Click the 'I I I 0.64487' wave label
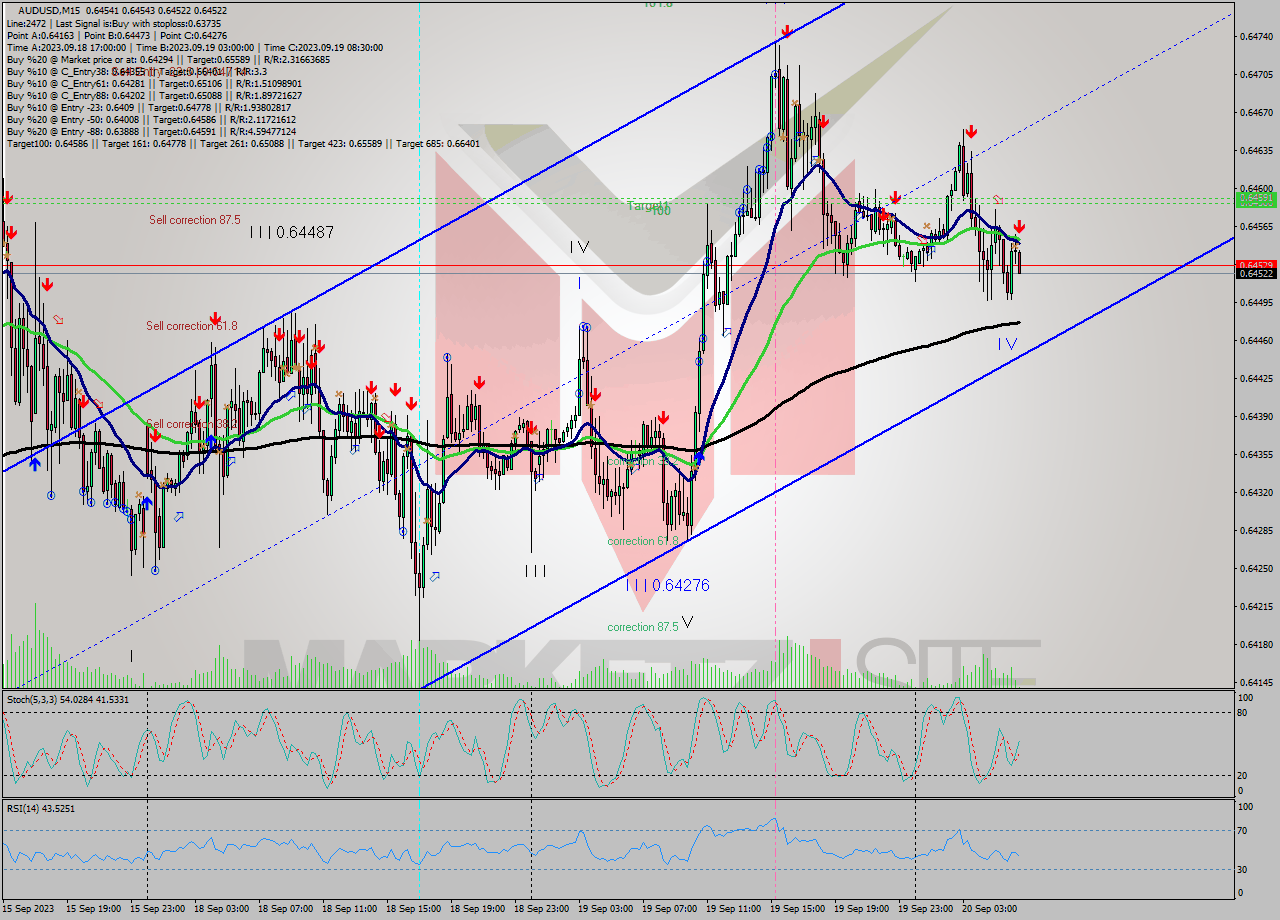 click(292, 232)
